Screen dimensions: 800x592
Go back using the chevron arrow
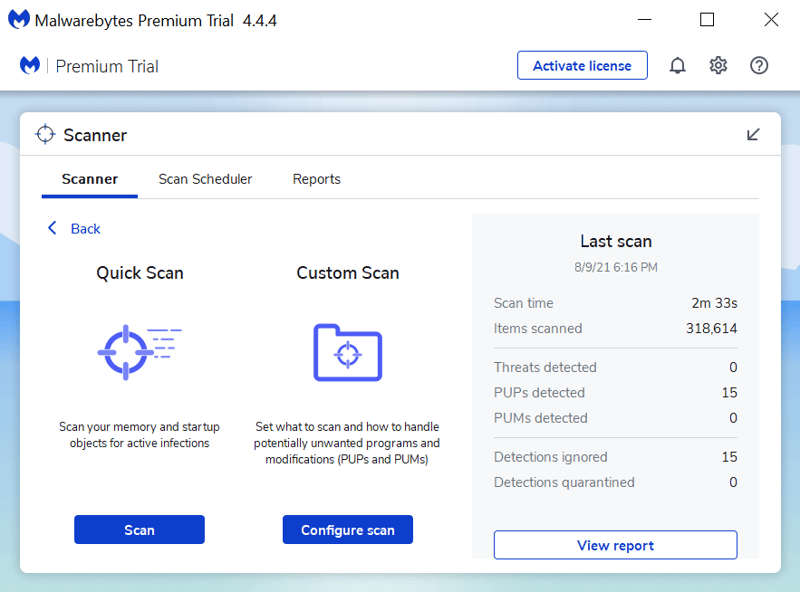[x=52, y=228]
